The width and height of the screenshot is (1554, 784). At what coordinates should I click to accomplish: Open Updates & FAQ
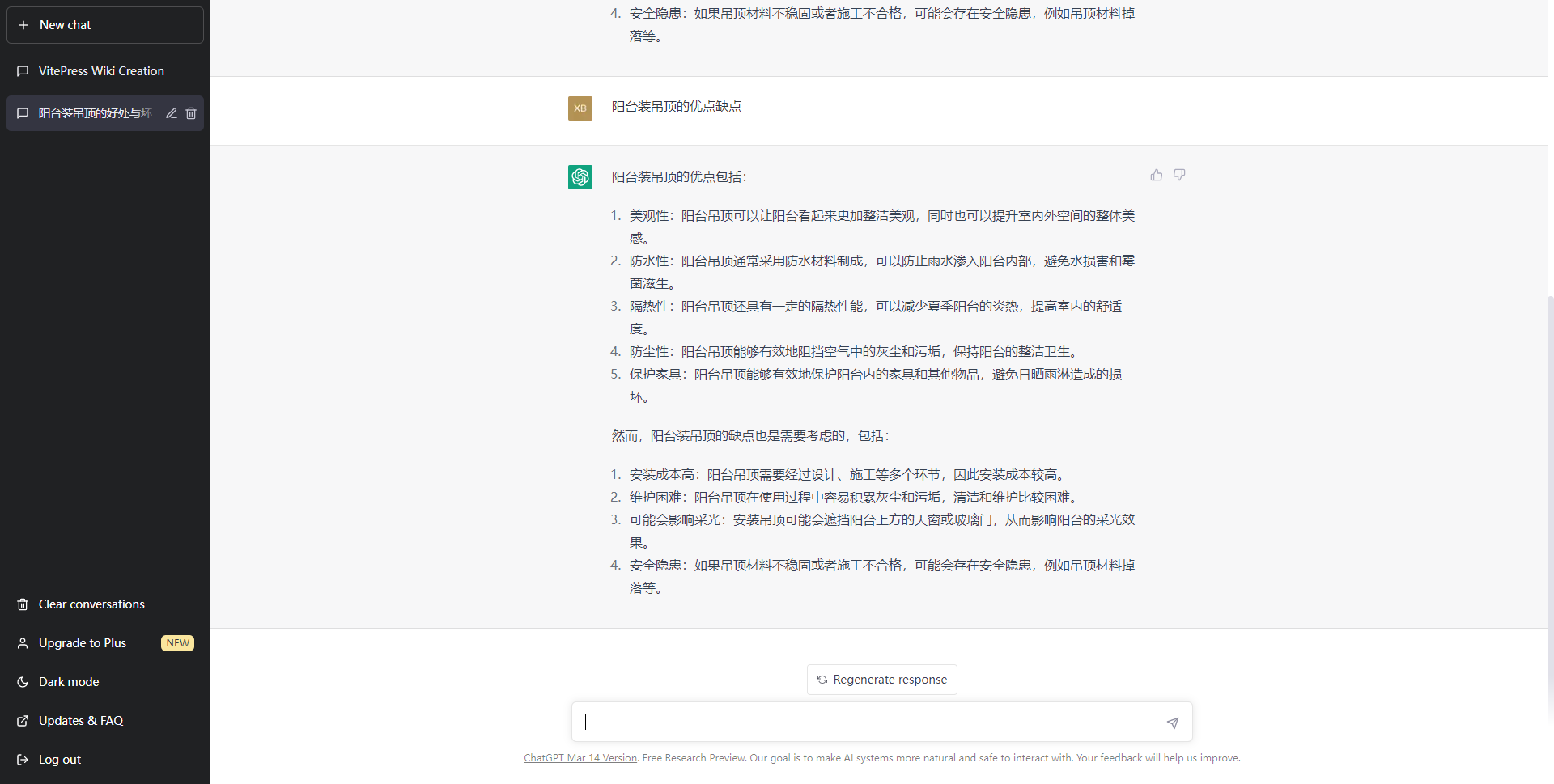point(81,721)
